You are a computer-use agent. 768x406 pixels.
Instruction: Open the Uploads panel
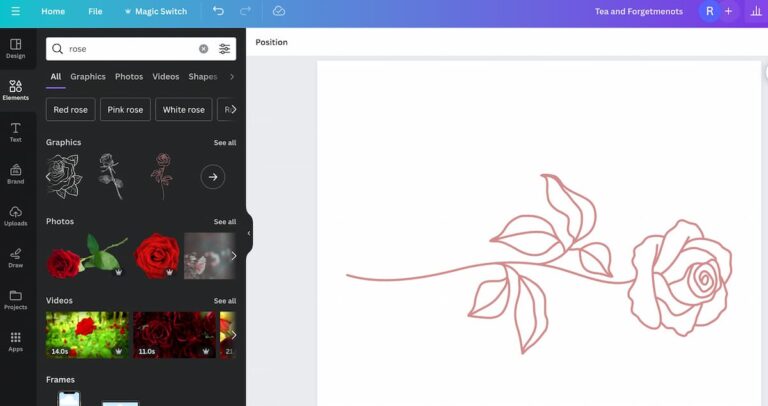[x=15, y=216]
